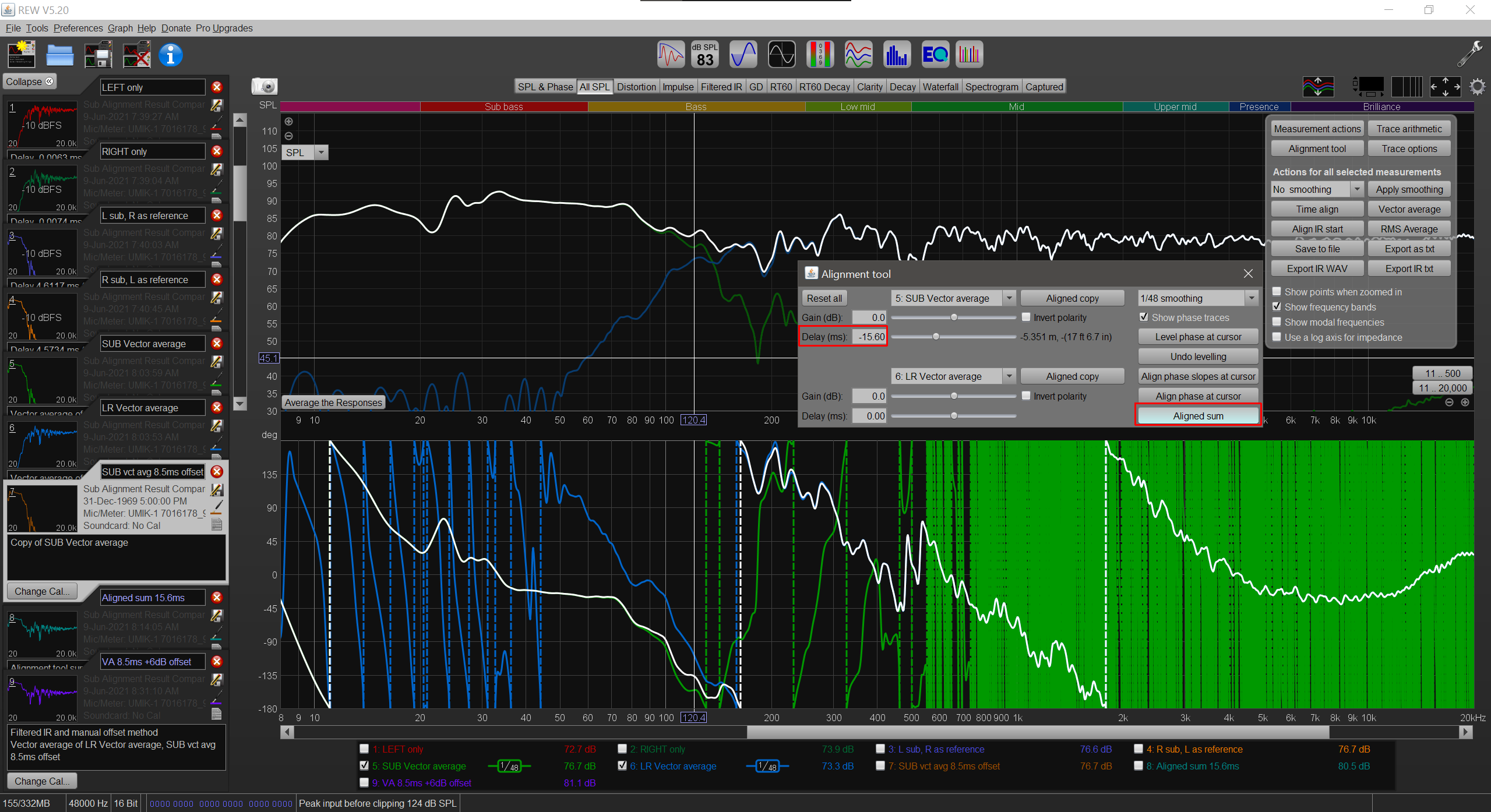Collapse the measurements panel
Viewport: 1491px width, 812px height.
[x=29, y=81]
